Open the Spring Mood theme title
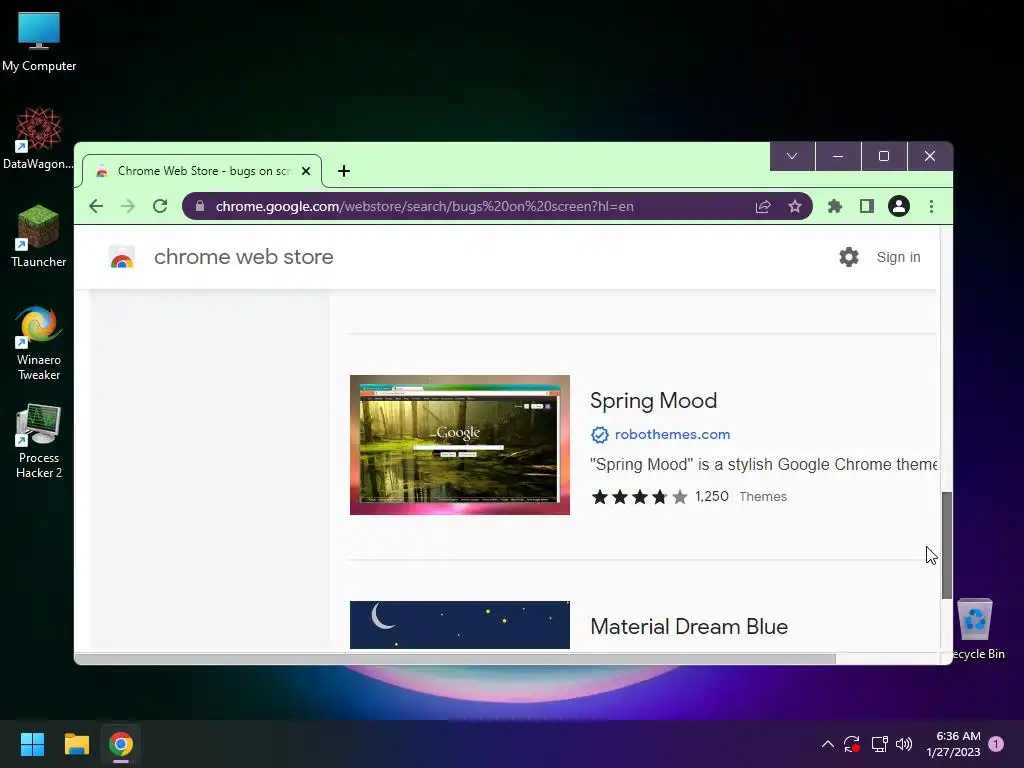Viewport: 1024px width, 768px height. 654,400
